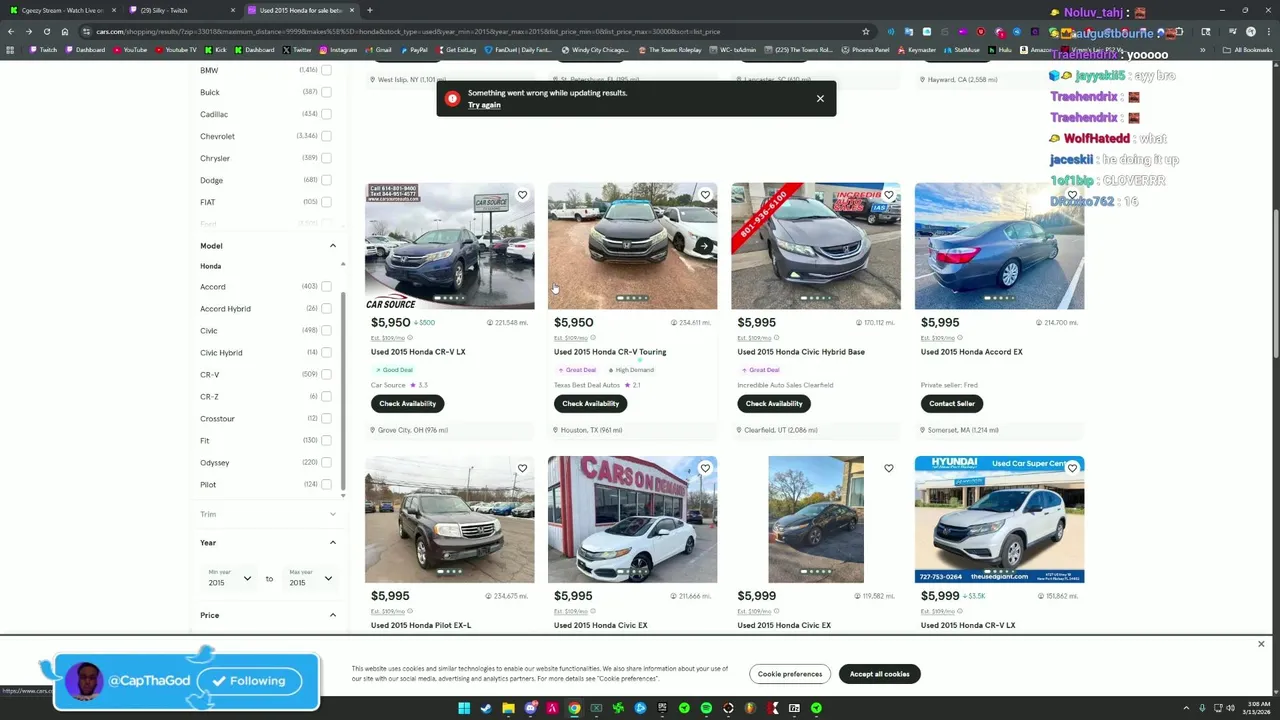
Task: Enable the Dodge make filter
Action: [326, 180]
